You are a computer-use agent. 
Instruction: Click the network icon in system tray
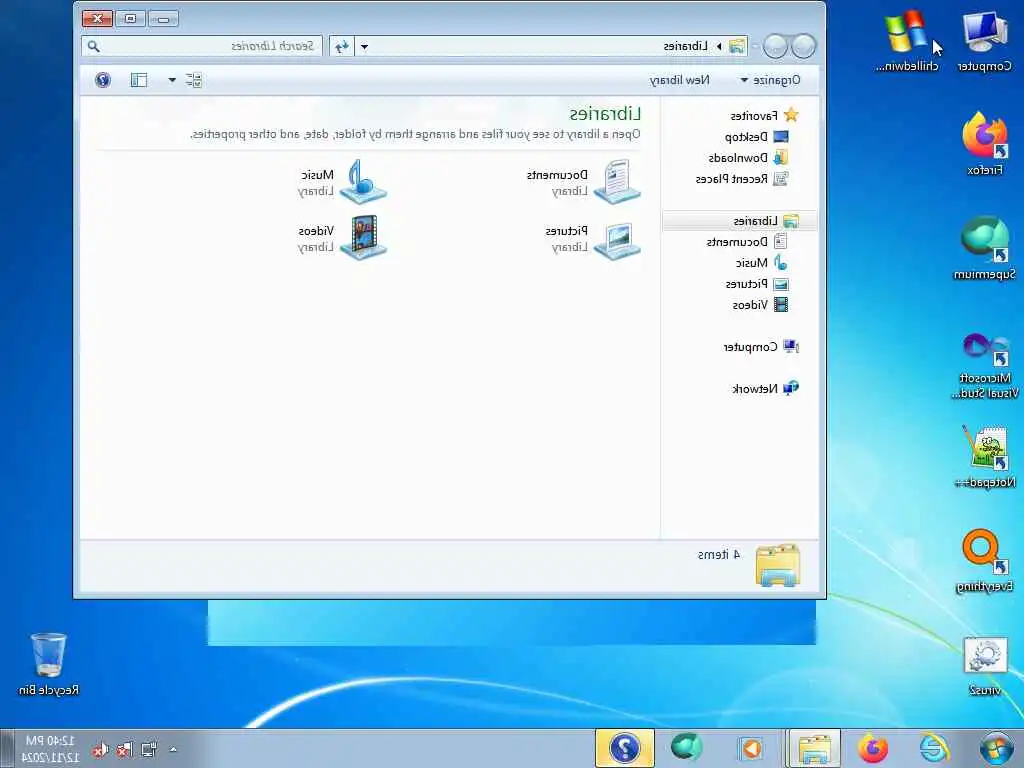tap(149, 749)
